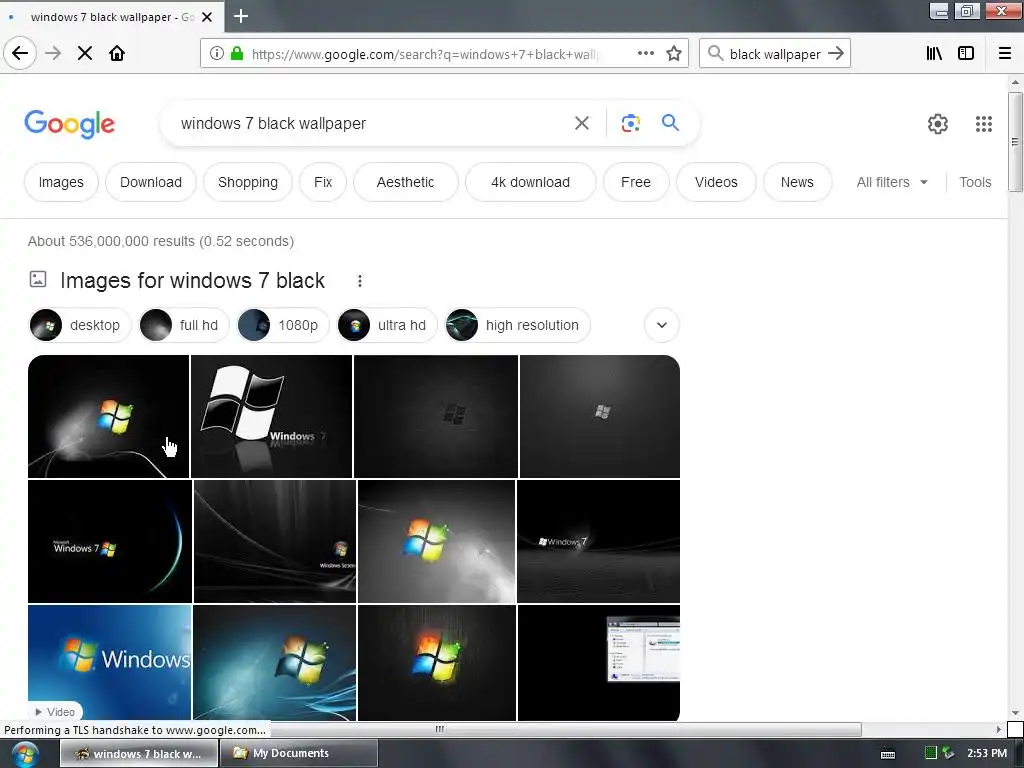Show site information icon in address bar
The width and height of the screenshot is (1024, 768).
click(x=217, y=54)
